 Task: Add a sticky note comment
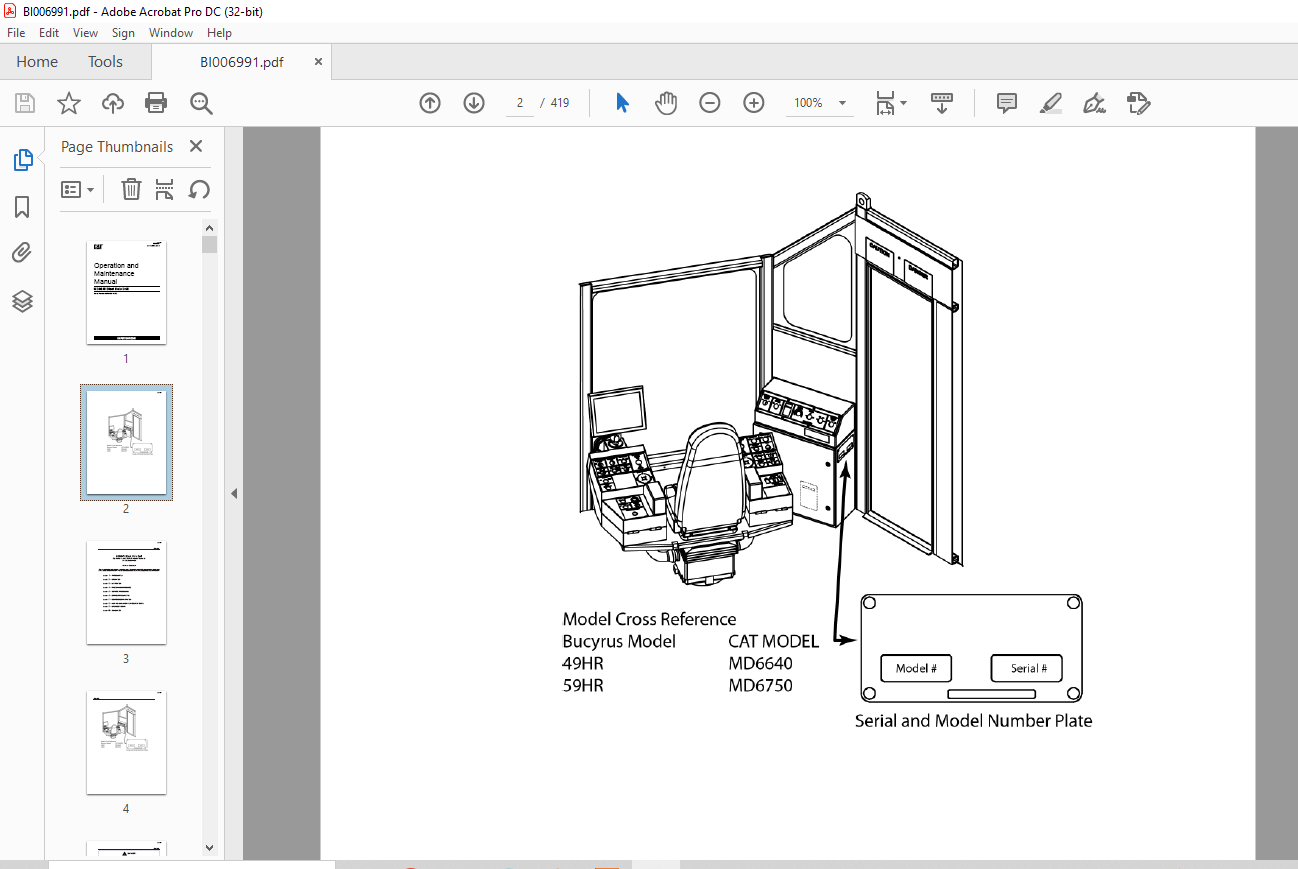[1007, 103]
